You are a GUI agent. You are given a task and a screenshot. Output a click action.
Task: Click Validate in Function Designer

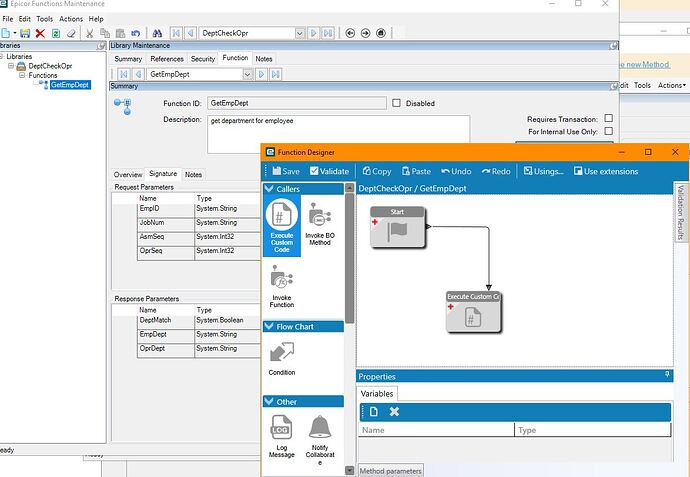tap(330, 171)
